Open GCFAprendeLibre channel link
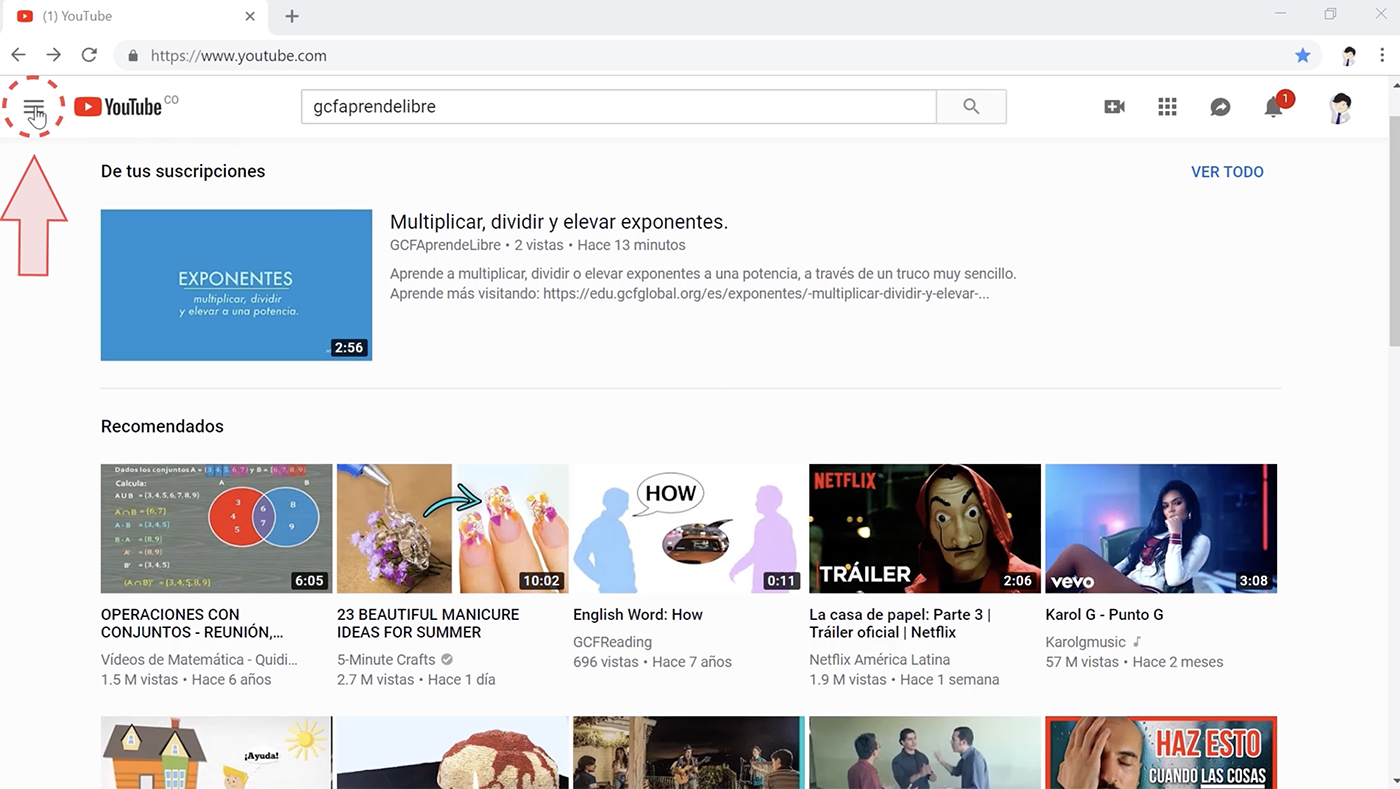 (x=445, y=245)
